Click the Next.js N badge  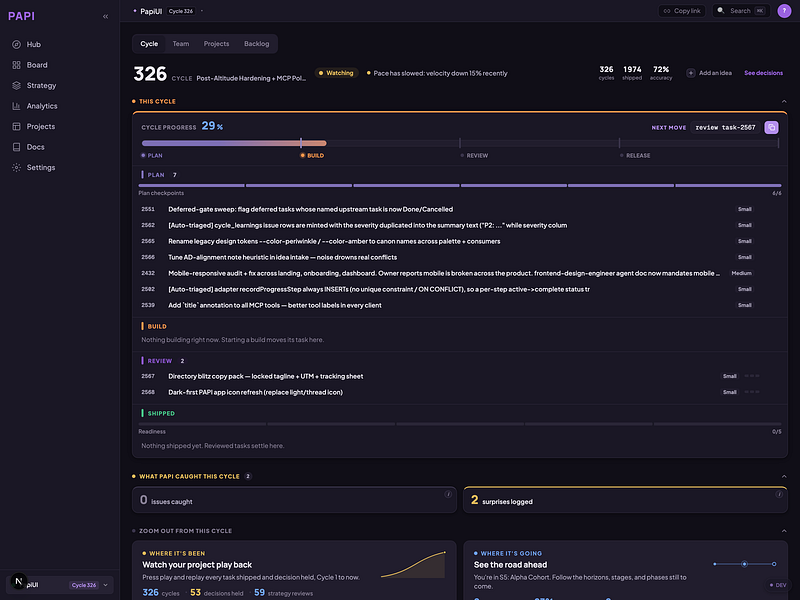click(x=19, y=581)
